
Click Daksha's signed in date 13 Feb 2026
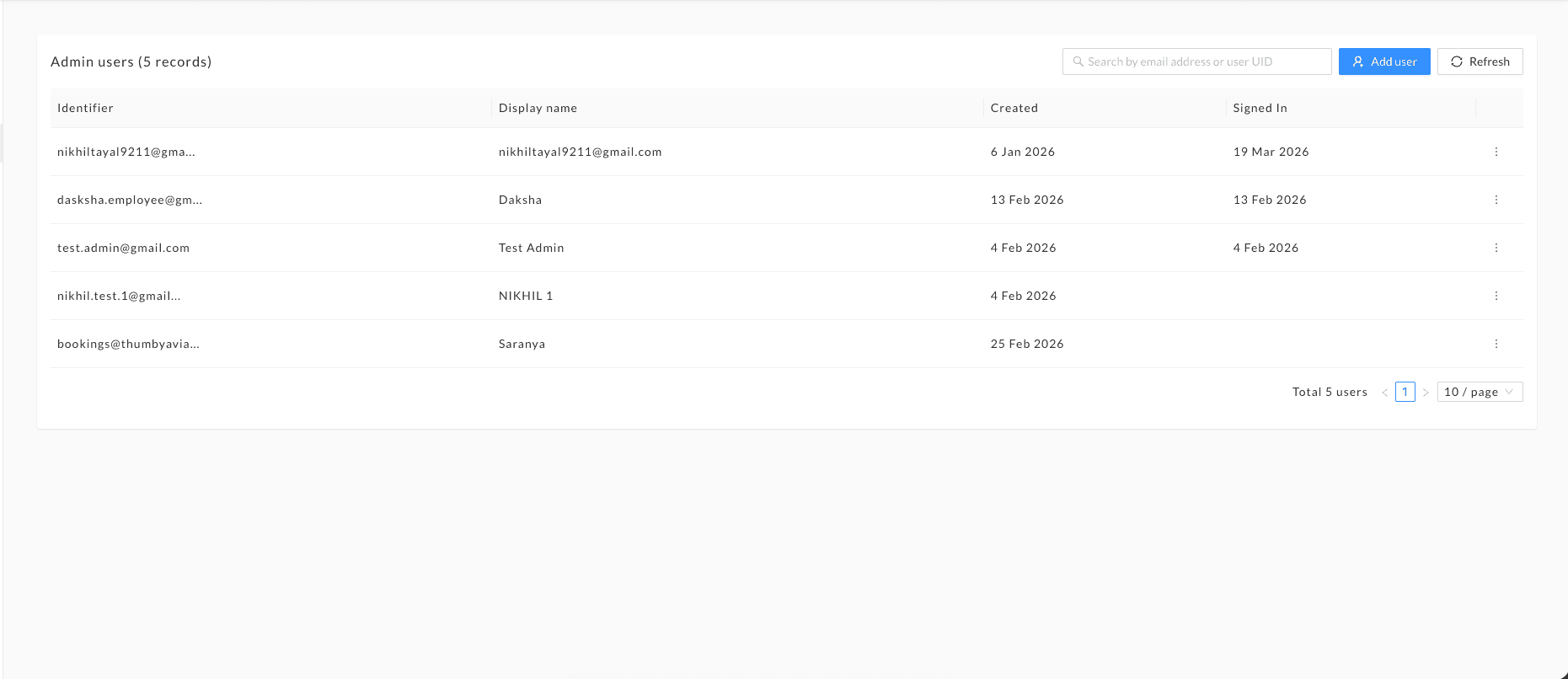point(1270,200)
